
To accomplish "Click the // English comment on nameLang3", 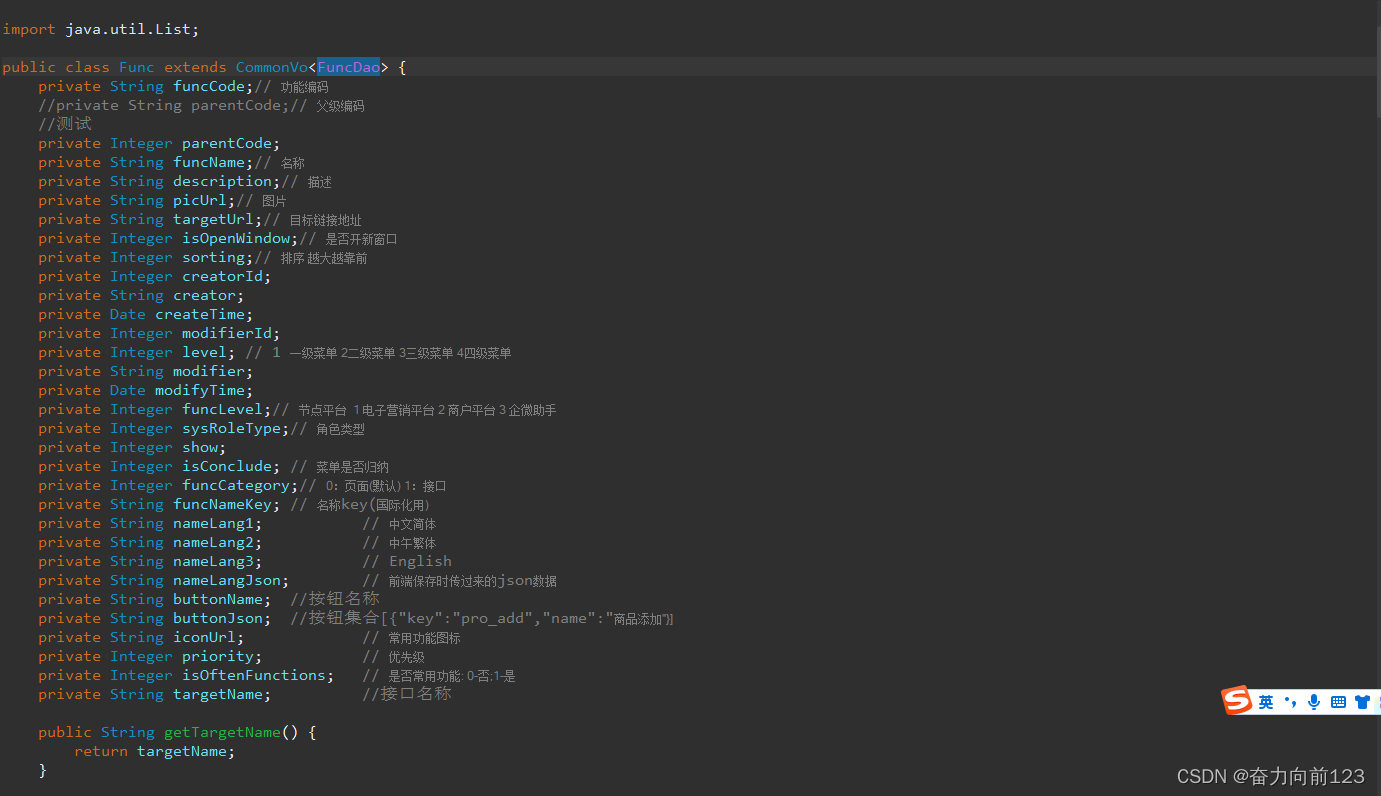I will pos(407,561).
